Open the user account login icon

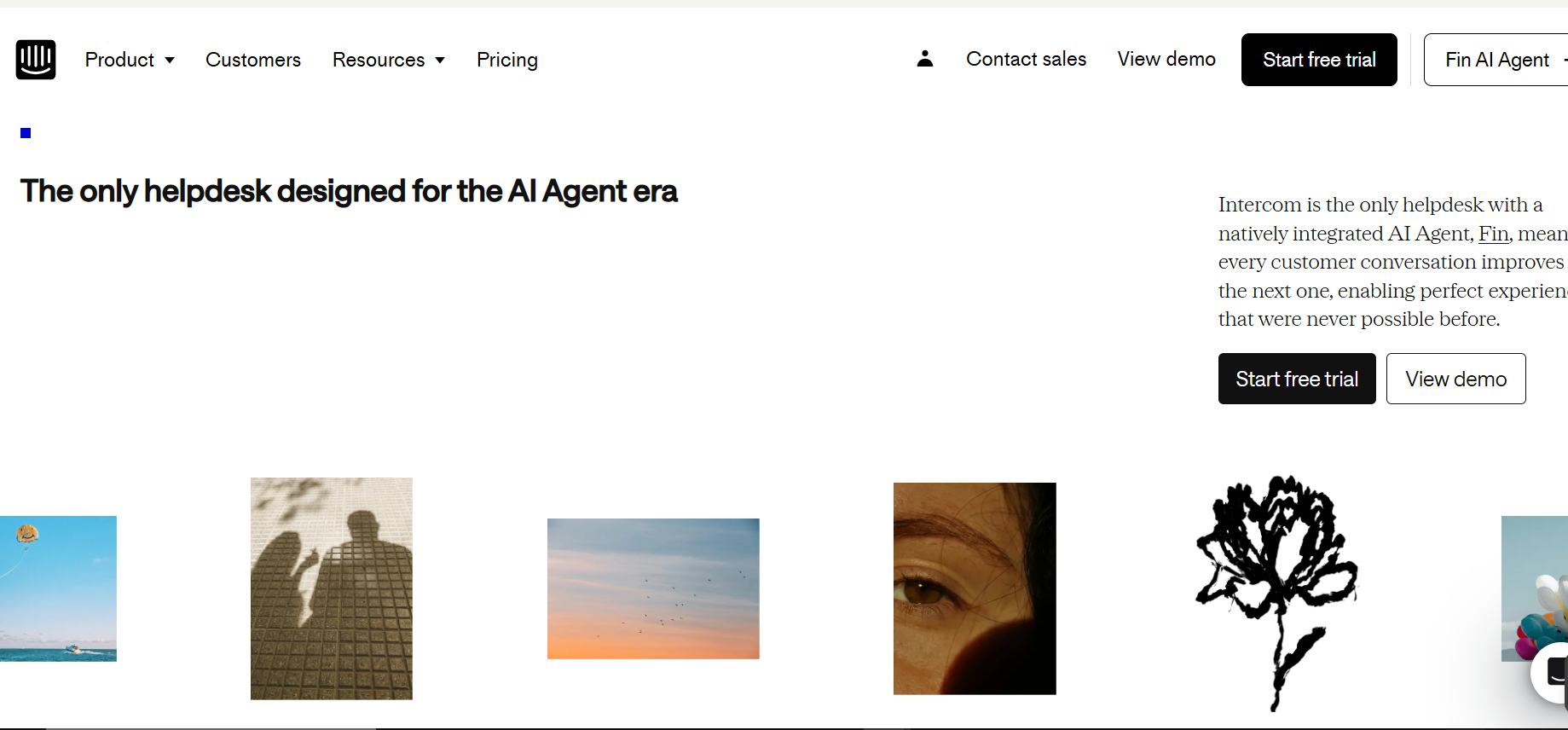pos(925,59)
